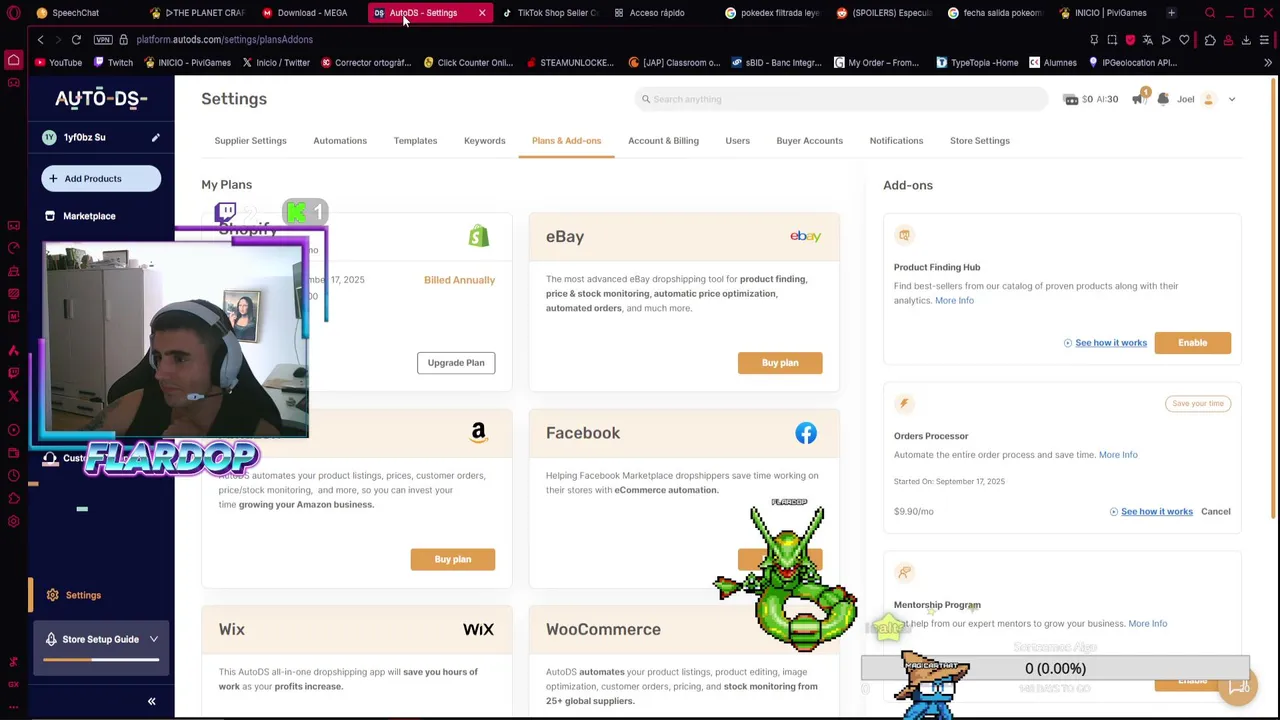
Task: Click the Opera easy setup menu icon
Action: pyautogui.click(x=1265, y=39)
